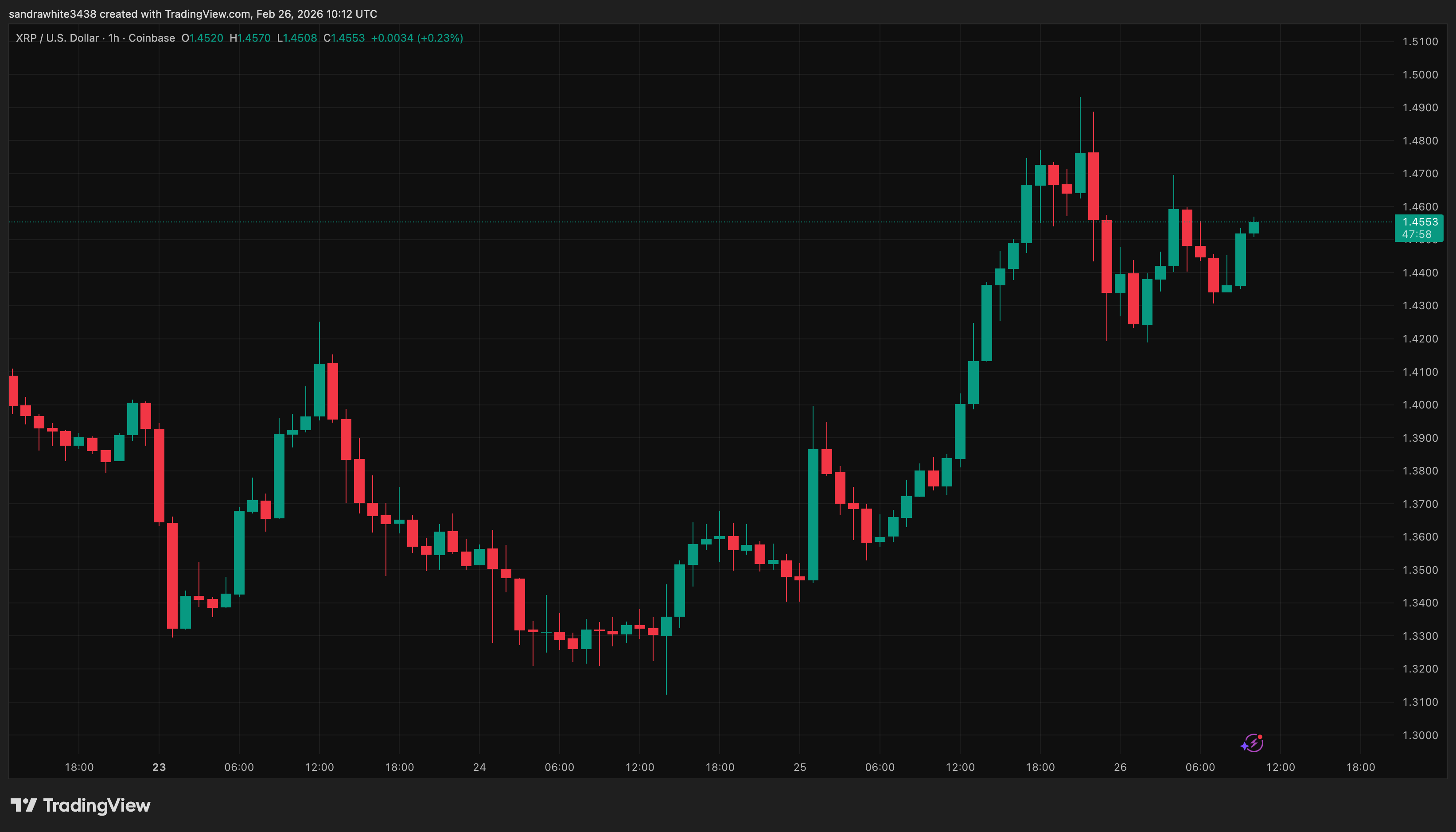Open the 1h timeframe selector
The height and width of the screenshot is (832, 1456).
[112, 38]
